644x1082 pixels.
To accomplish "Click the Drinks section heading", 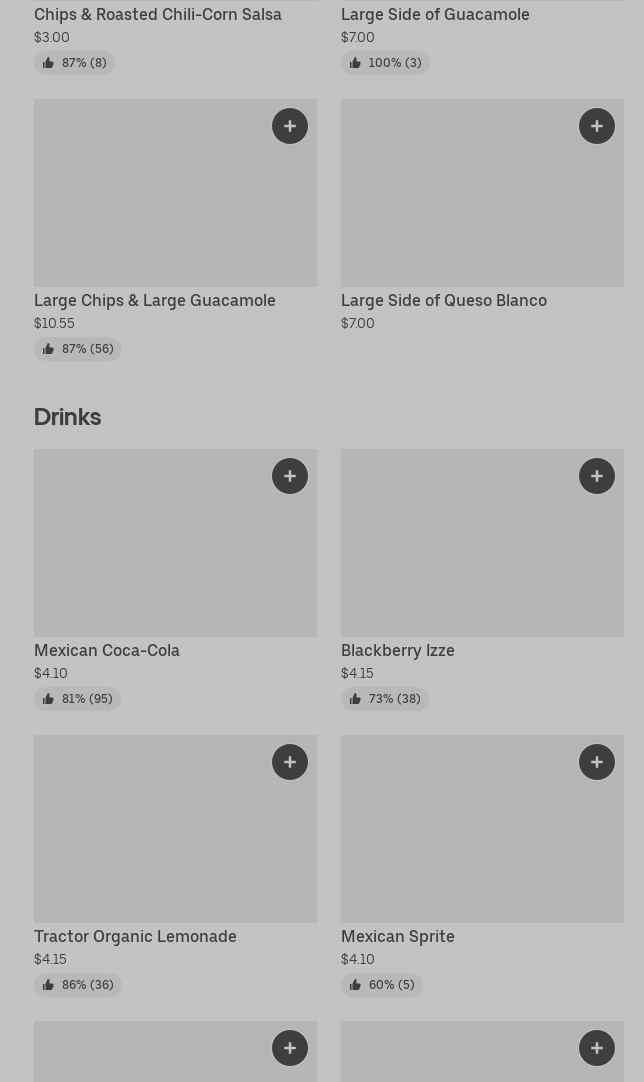I will [67, 416].
